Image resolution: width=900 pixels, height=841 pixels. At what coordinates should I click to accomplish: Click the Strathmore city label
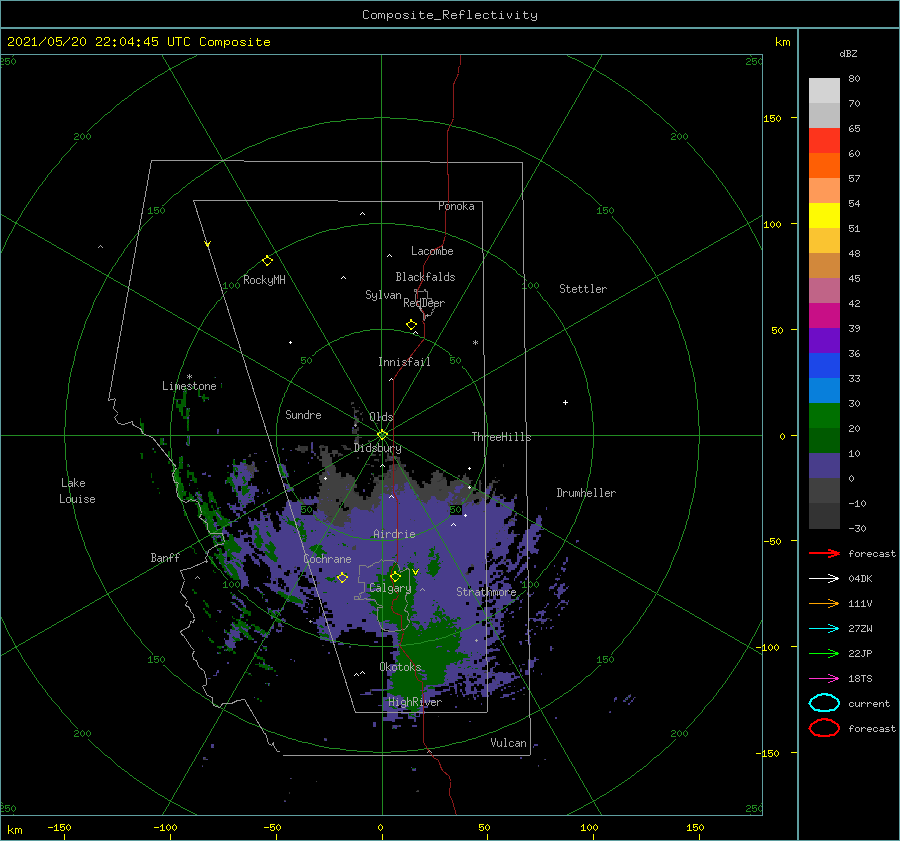[x=486, y=592]
